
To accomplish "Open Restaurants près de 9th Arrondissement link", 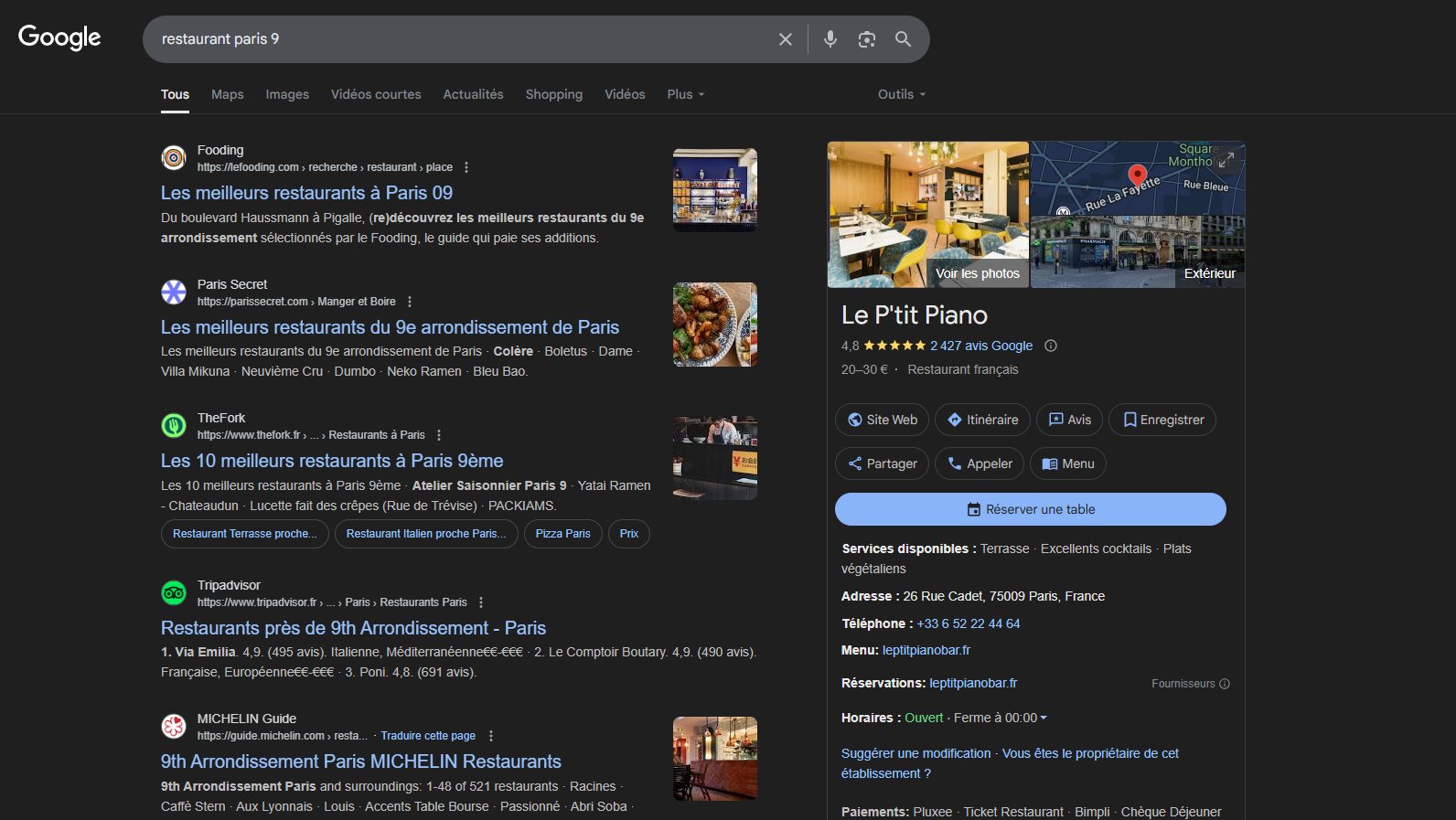I will pos(353,628).
